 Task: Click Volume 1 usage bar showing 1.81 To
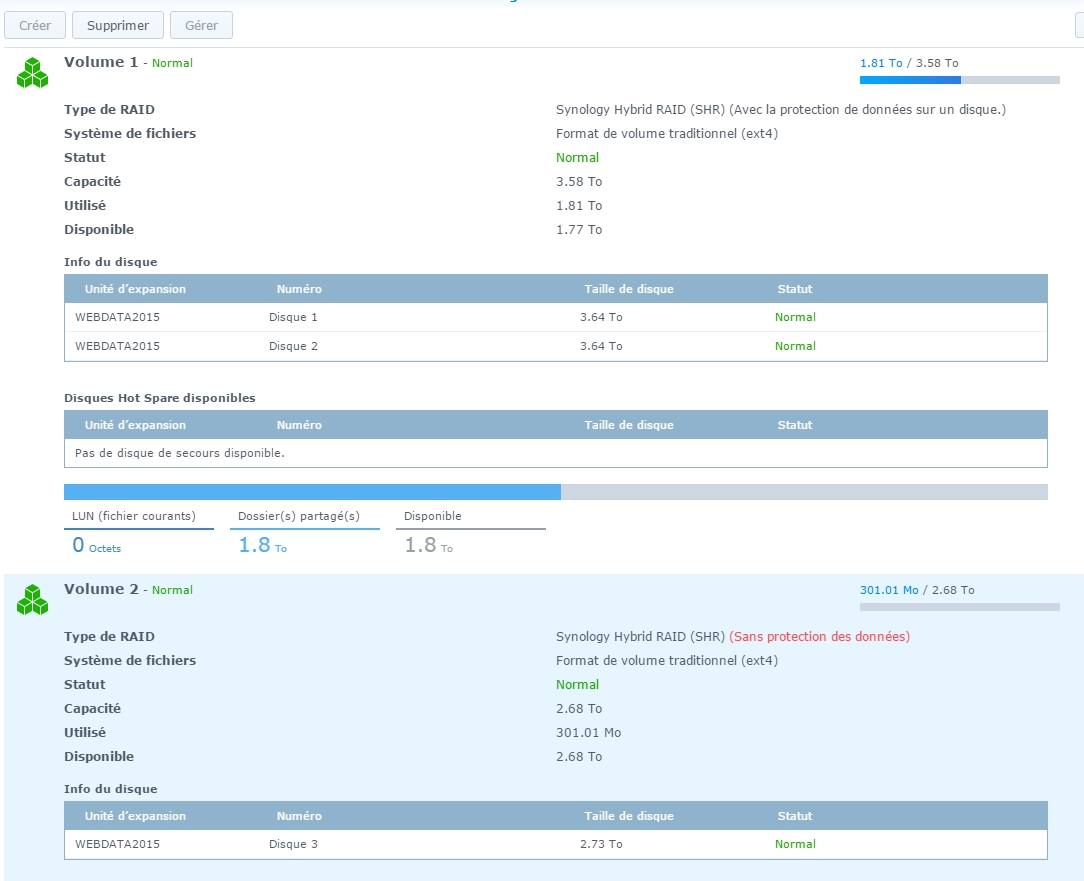pyautogui.click(x=959, y=79)
